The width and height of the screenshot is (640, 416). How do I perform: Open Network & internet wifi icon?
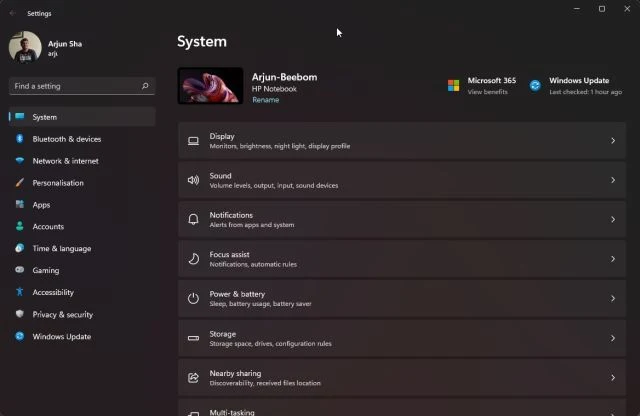point(20,161)
